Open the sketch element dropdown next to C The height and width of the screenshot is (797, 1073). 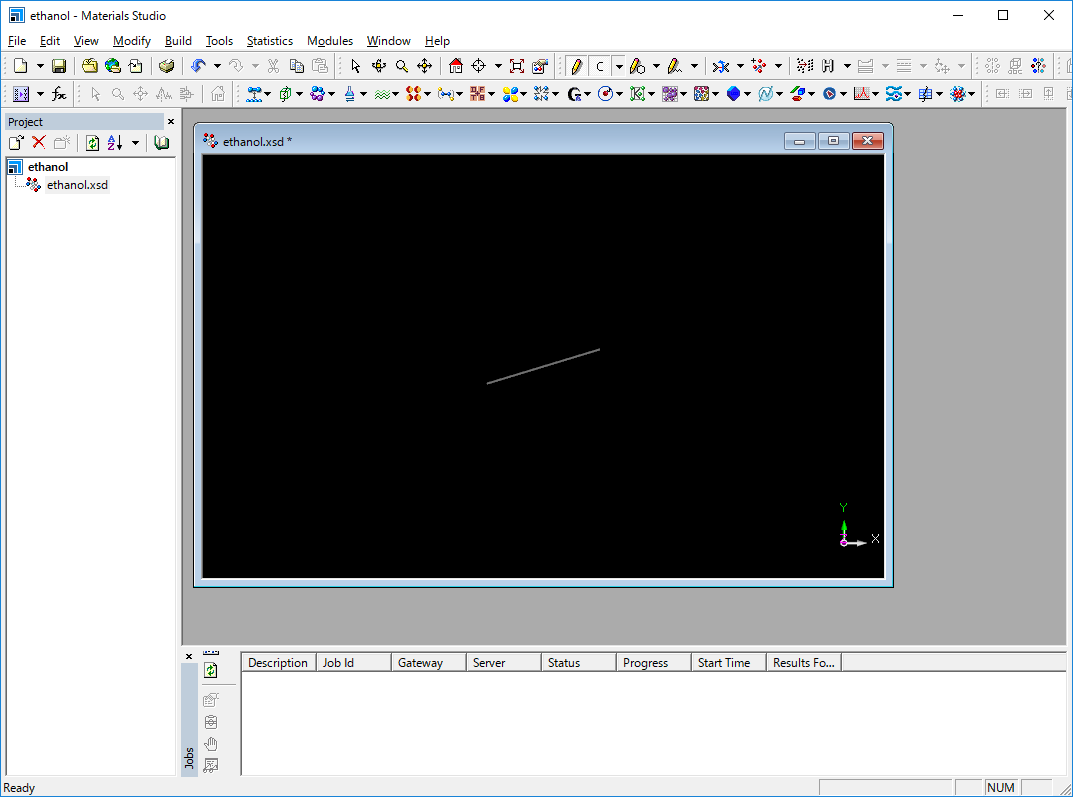[x=619, y=66]
